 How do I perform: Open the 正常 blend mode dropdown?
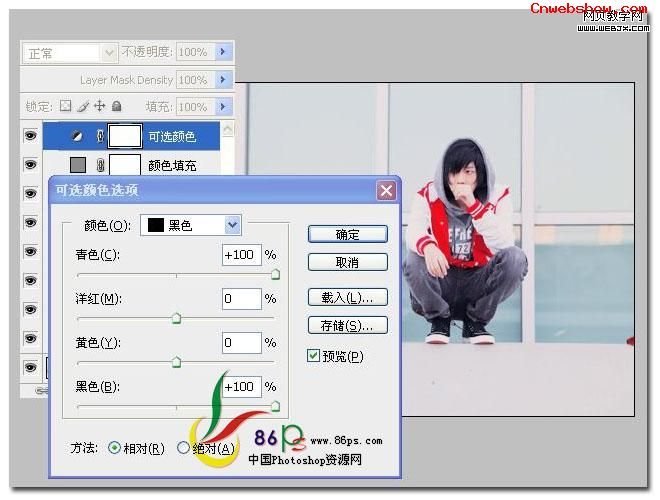pos(69,53)
